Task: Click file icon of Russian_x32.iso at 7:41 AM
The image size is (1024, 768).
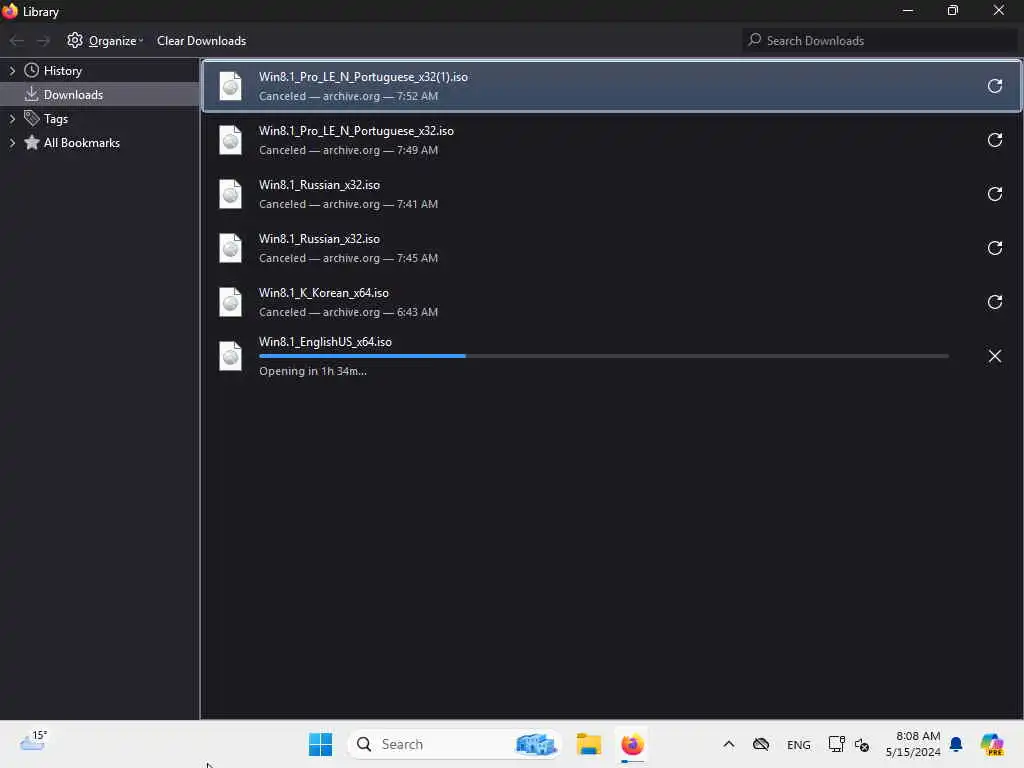Action: (230, 194)
